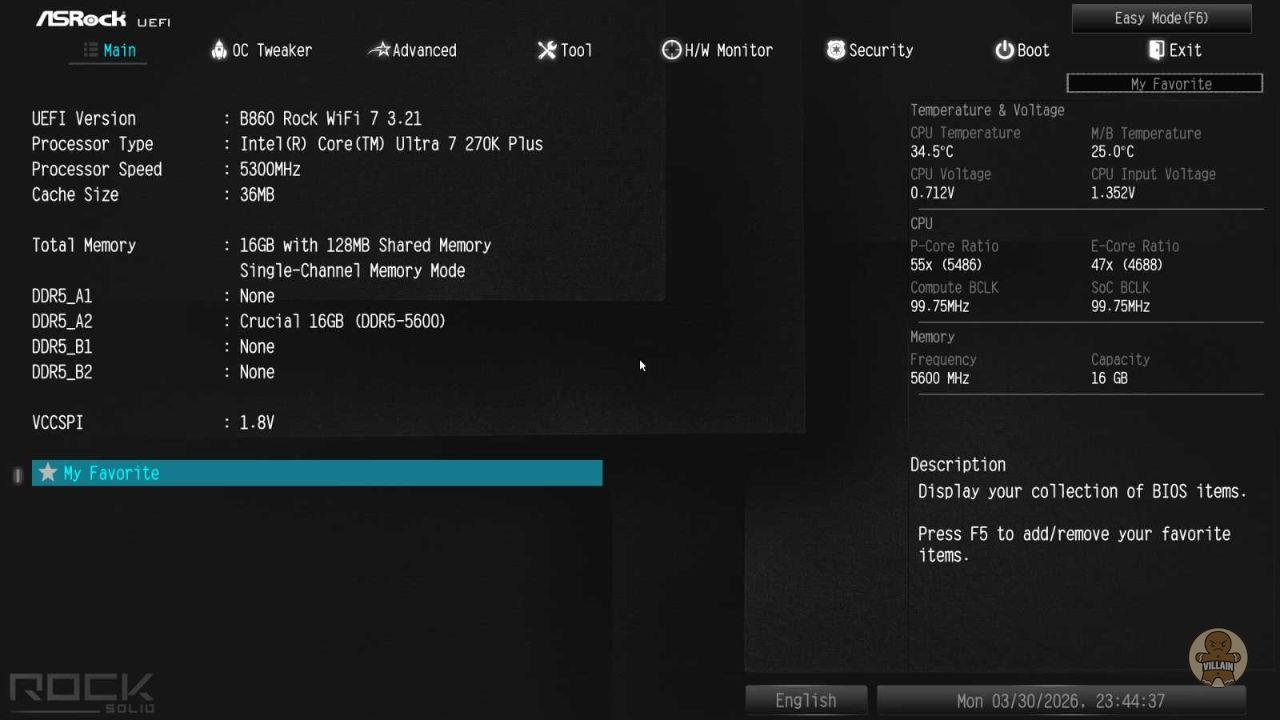Click the OC Tweaker rocket icon

coord(219,50)
